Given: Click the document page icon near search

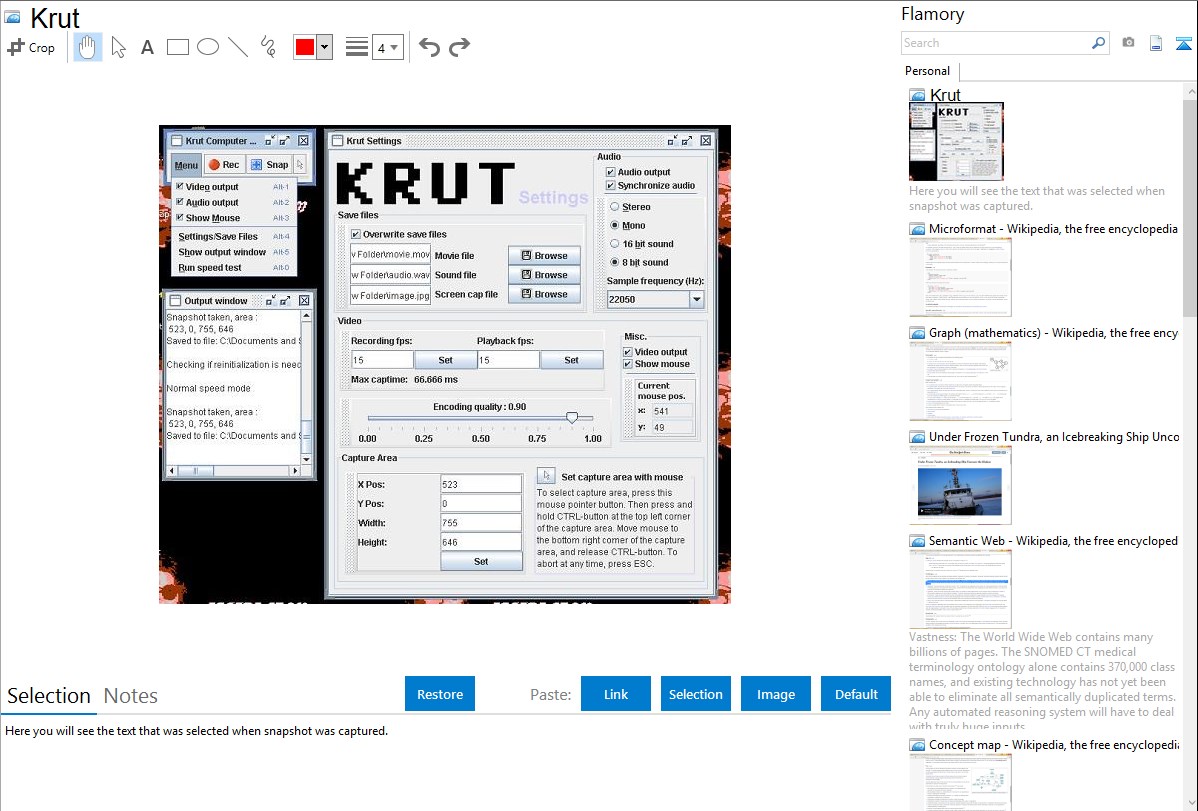Looking at the screenshot, I should [x=1156, y=44].
